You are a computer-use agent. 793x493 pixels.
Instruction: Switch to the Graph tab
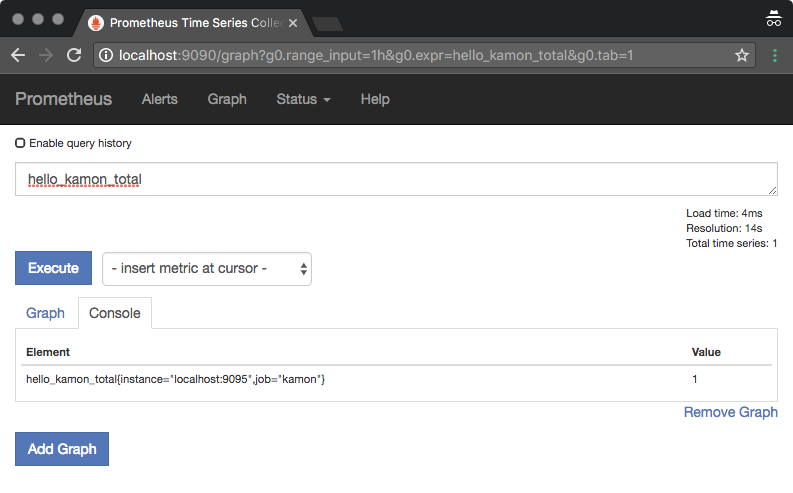click(x=46, y=313)
